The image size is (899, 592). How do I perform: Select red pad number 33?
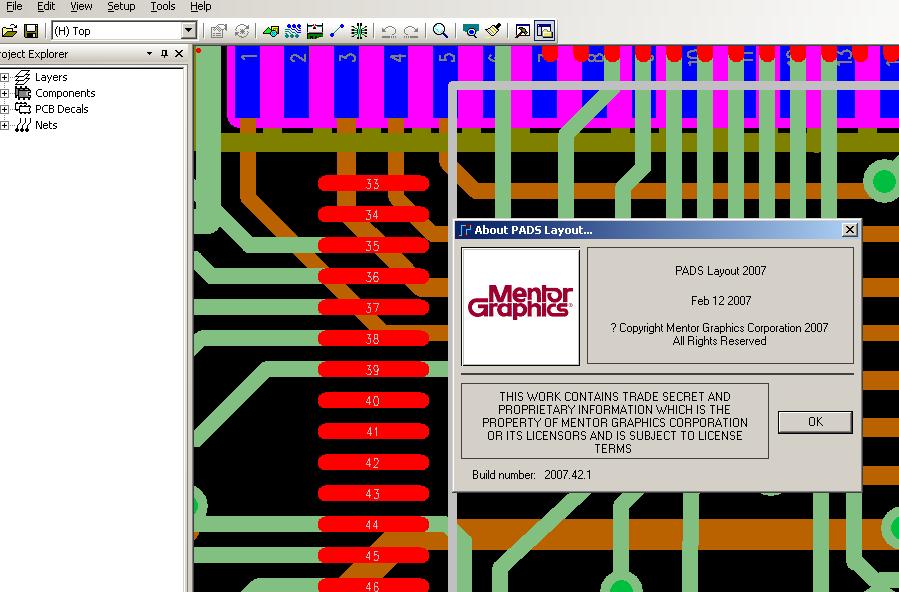(x=373, y=183)
